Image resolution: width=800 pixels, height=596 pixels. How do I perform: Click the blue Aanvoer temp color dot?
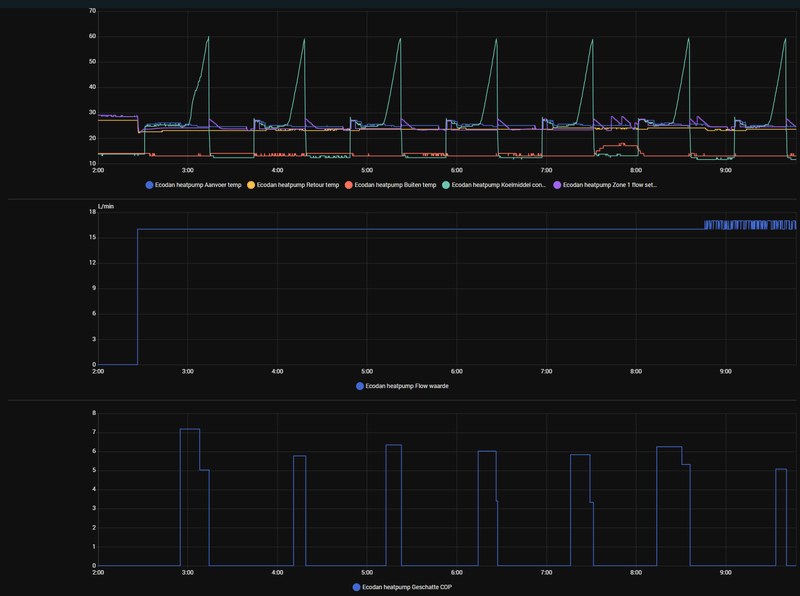pos(149,185)
